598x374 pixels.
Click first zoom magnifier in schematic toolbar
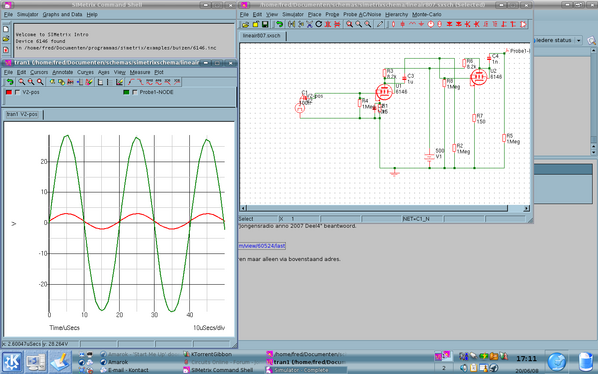point(350,24)
